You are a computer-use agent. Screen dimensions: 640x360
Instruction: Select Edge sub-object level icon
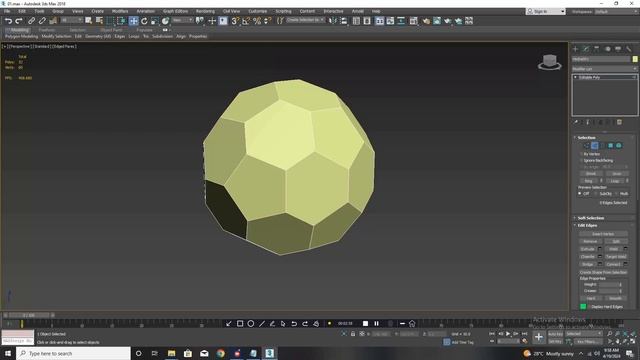(x=595, y=145)
